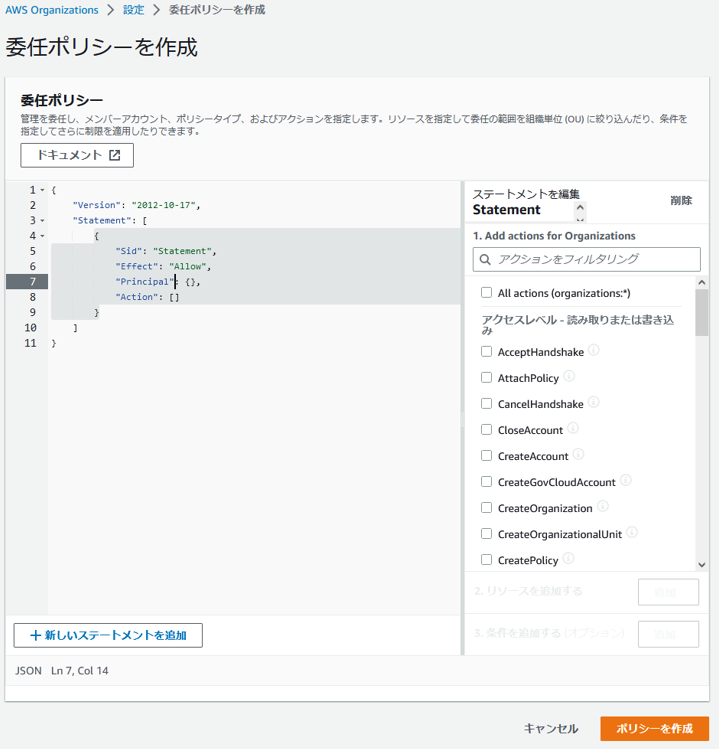Click the 1. Add actions for Organizations heading
Viewport: 719px width, 749px height.
click(554, 236)
